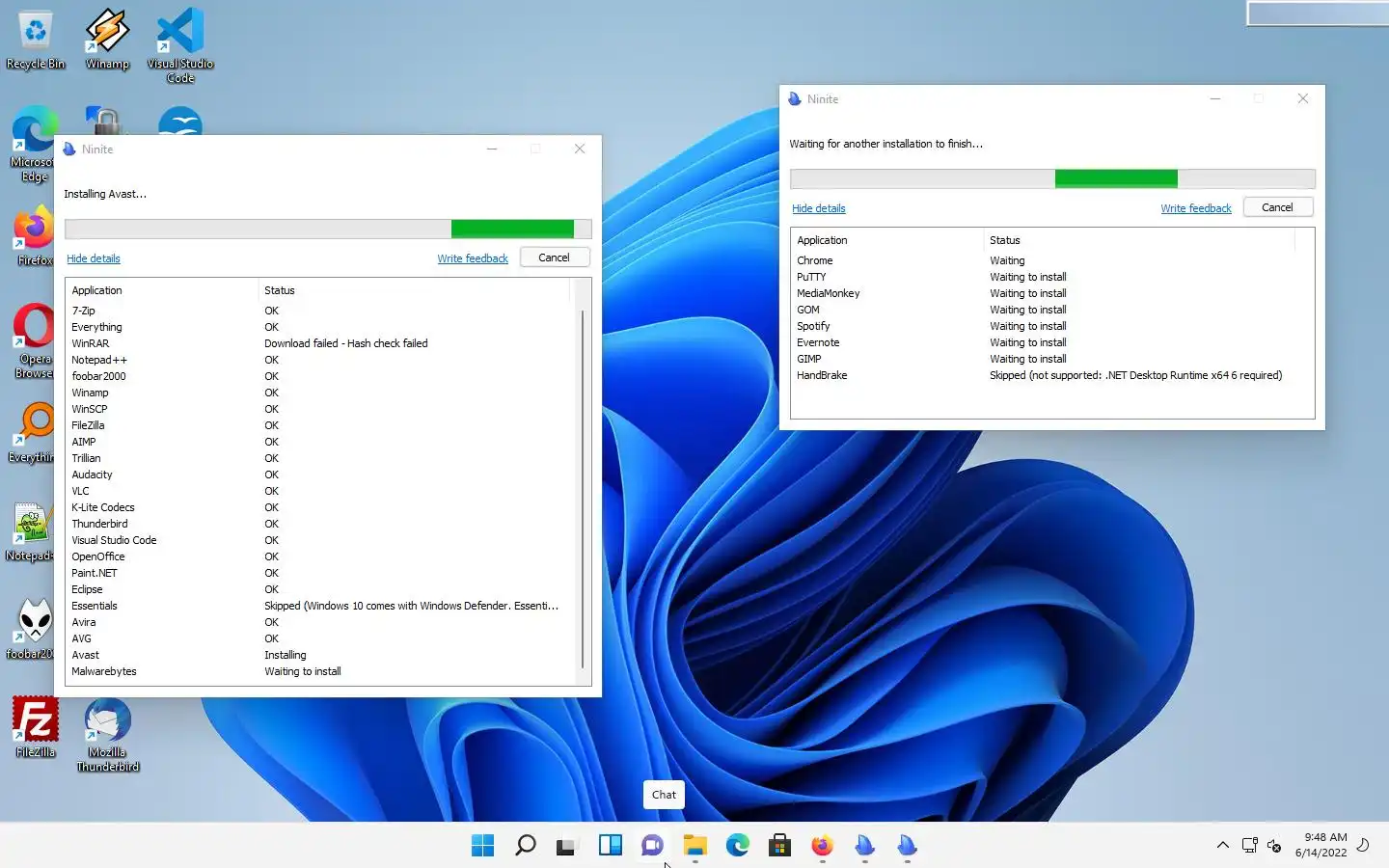Open Task View on the taskbar
This screenshot has width=1389, height=868.
pyautogui.click(x=567, y=846)
